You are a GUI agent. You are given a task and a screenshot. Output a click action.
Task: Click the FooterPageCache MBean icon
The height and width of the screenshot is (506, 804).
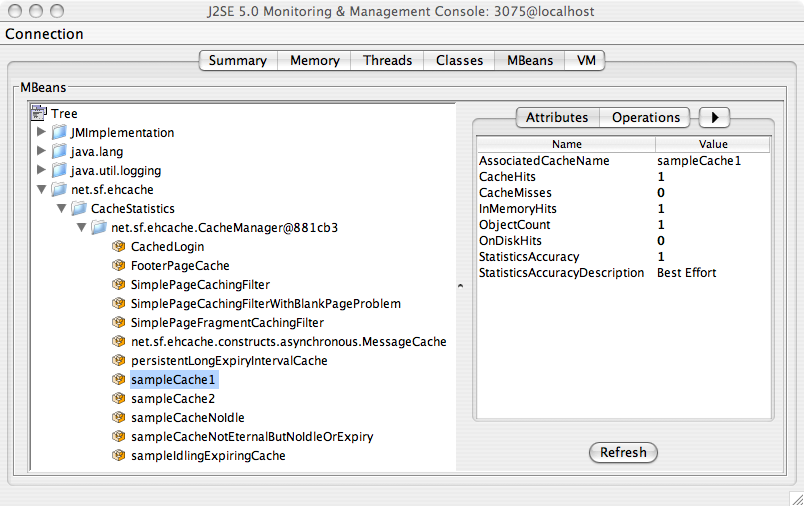click(x=118, y=266)
